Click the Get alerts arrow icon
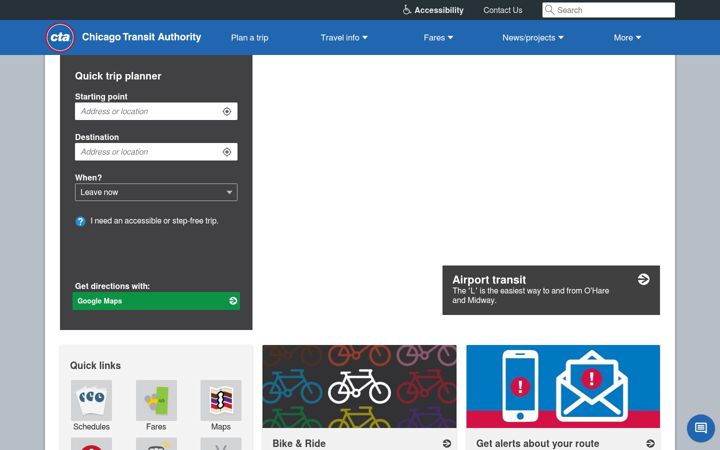The height and width of the screenshot is (450, 720). [650, 443]
